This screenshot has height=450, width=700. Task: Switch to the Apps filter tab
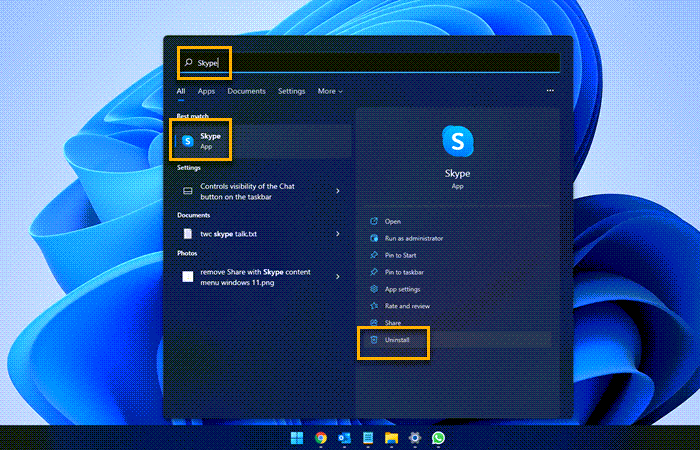206,91
